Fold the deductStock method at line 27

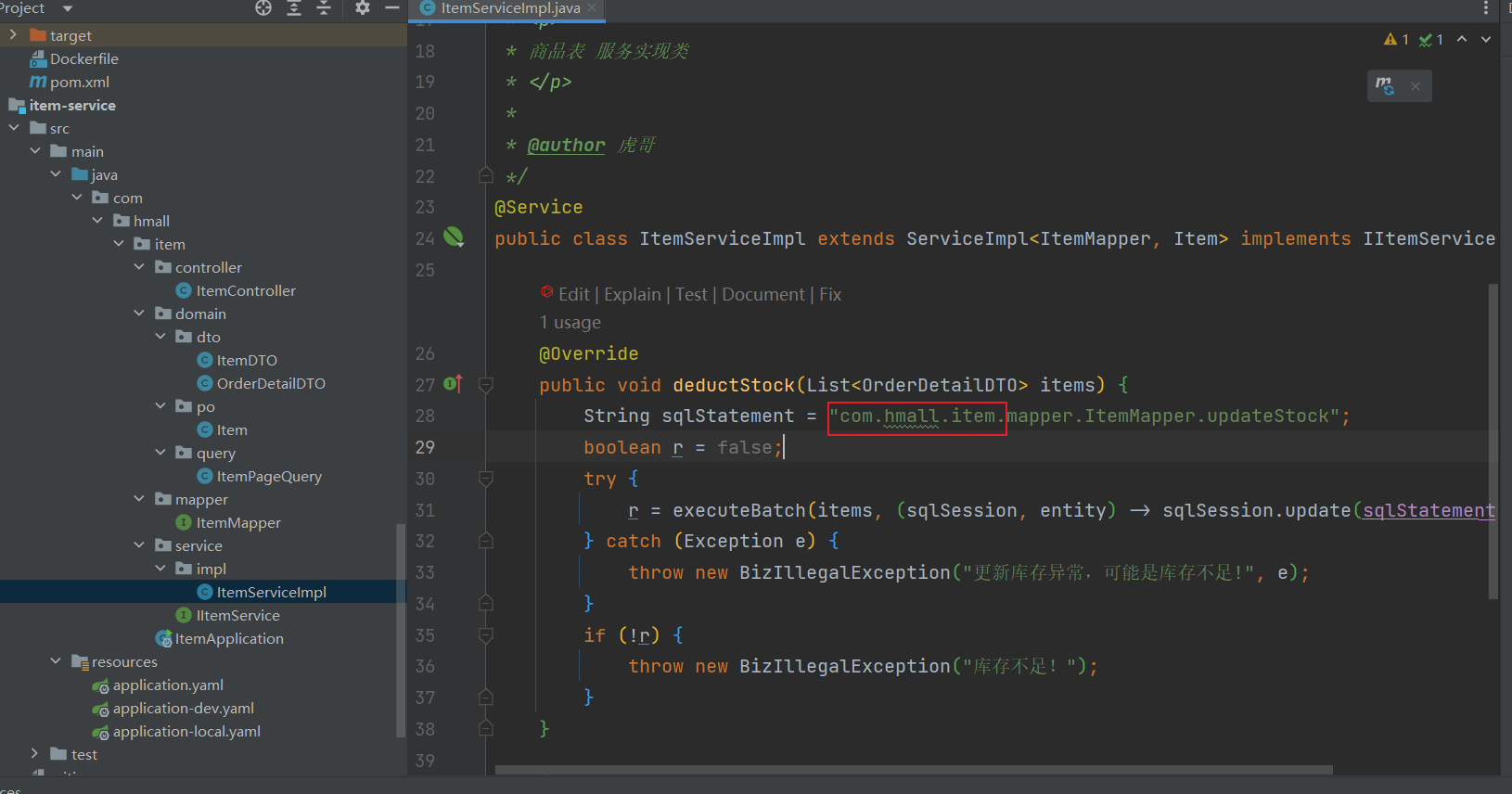pyautogui.click(x=485, y=384)
